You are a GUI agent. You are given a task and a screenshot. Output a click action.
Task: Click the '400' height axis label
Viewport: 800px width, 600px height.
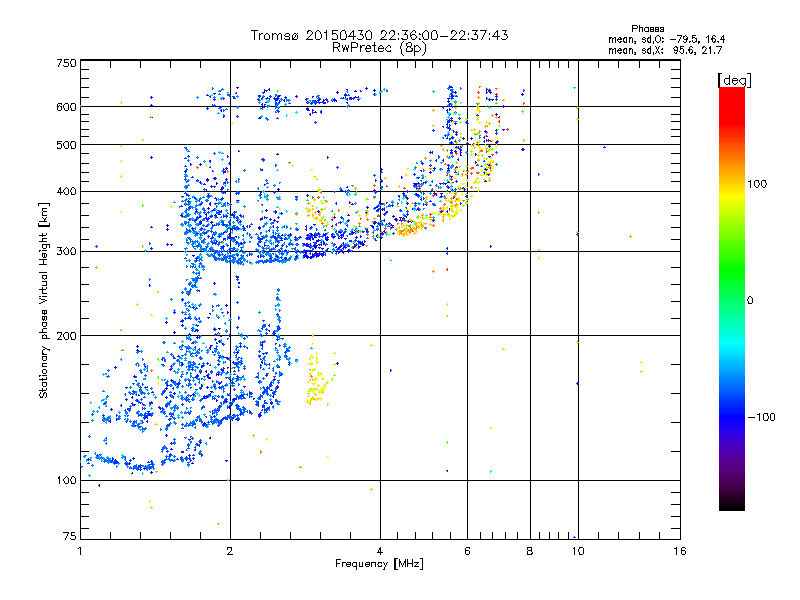point(66,192)
